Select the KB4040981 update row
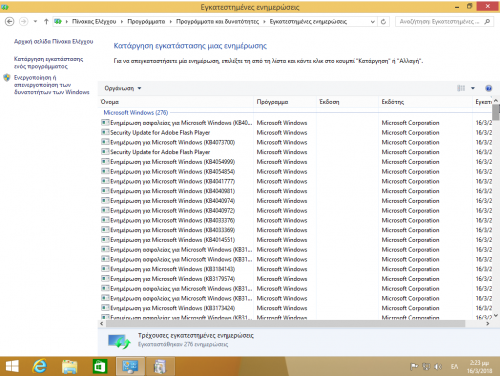The width and height of the screenshot is (500, 376). coord(296,191)
